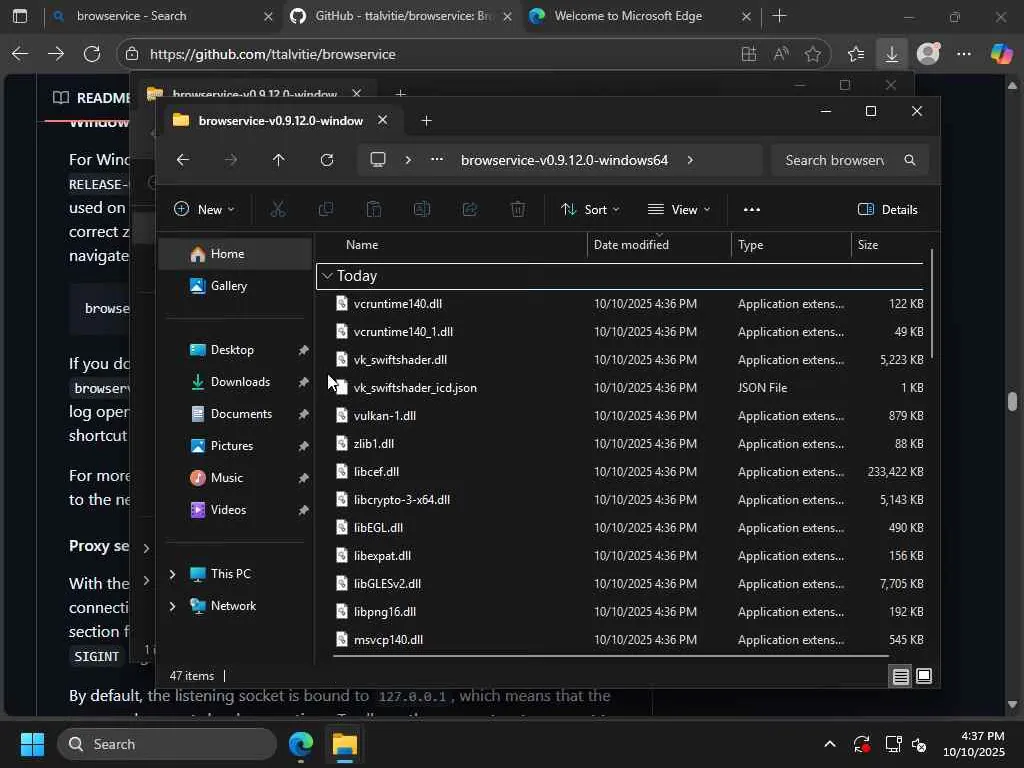
Task: Open the Sort dropdown menu
Action: pos(590,209)
